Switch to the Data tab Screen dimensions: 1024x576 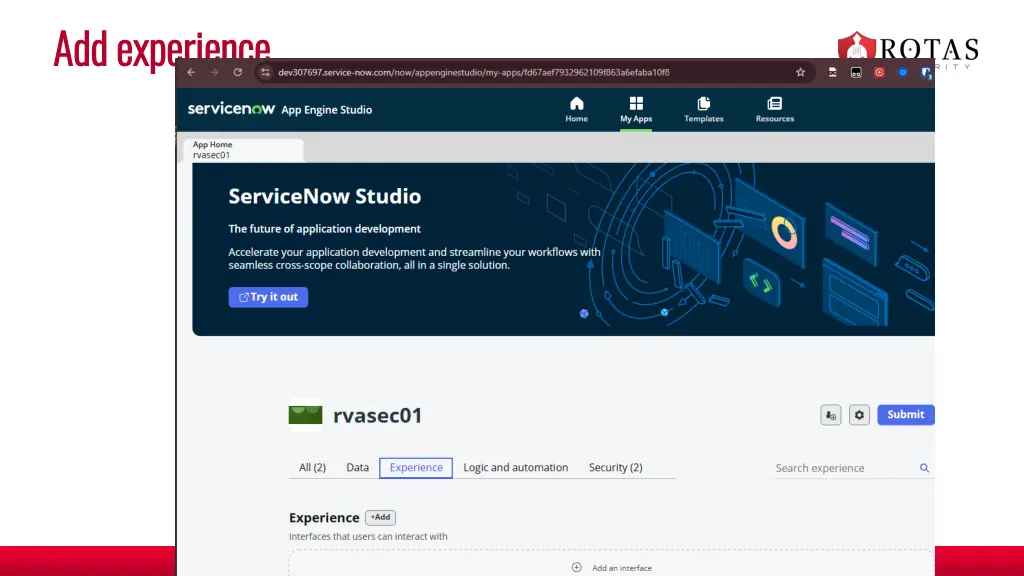[x=357, y=468]
